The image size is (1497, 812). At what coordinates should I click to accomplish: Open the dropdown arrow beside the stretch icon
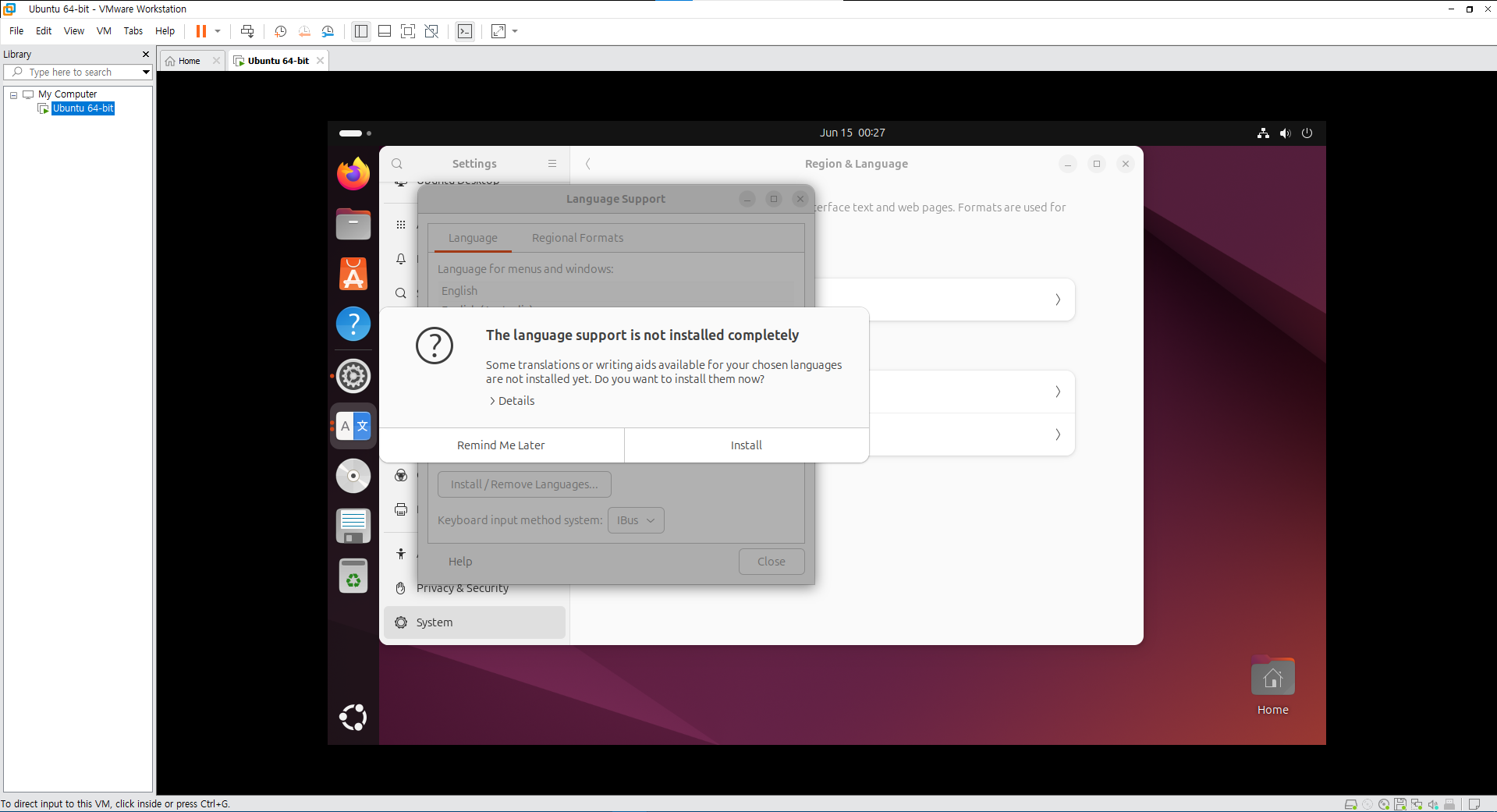coord(515,31)
